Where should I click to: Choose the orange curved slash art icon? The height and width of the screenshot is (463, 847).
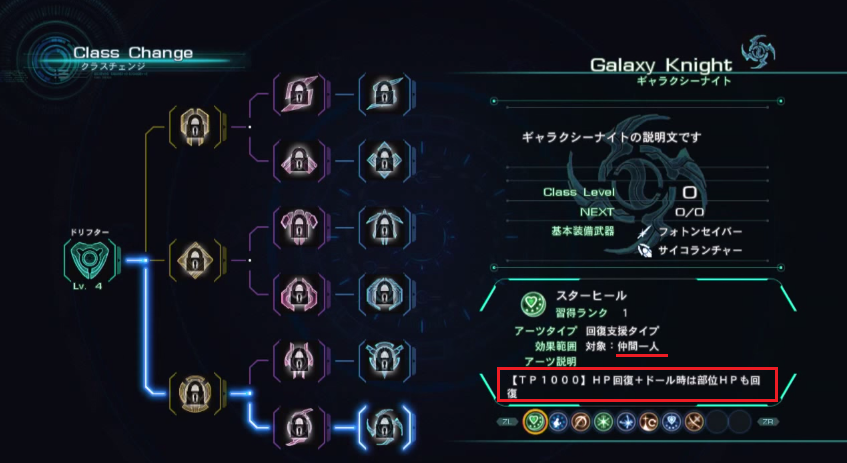[581, 421]
